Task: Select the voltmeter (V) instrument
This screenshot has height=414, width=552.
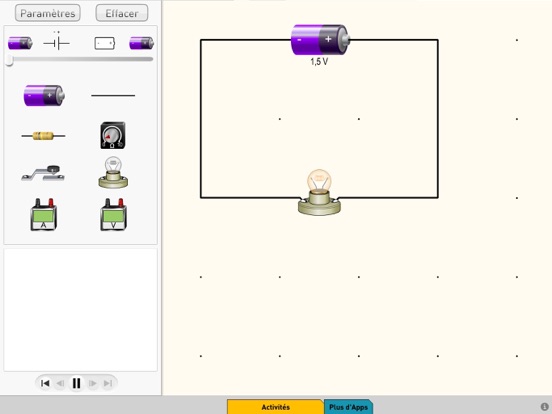Action: (x=113, y=215)
